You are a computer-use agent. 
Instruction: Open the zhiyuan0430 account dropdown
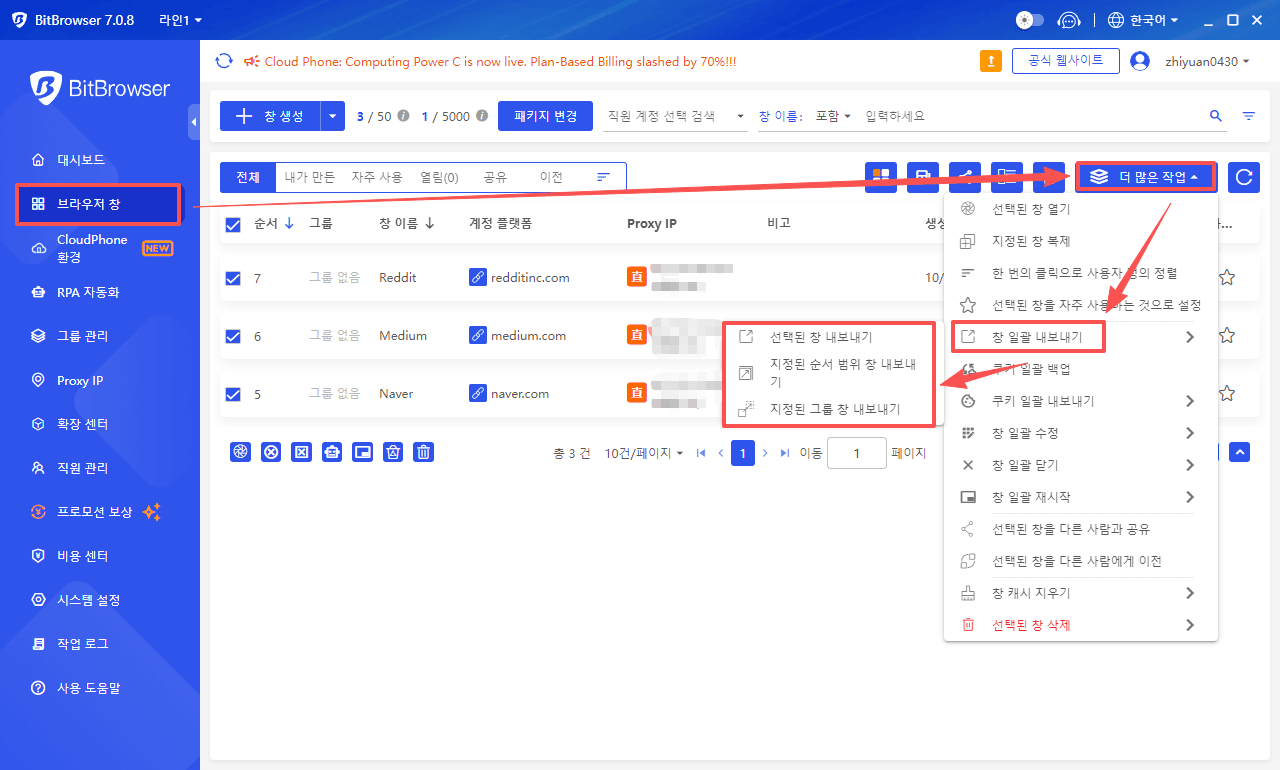pyautogui.click(x=1207, y=61)
